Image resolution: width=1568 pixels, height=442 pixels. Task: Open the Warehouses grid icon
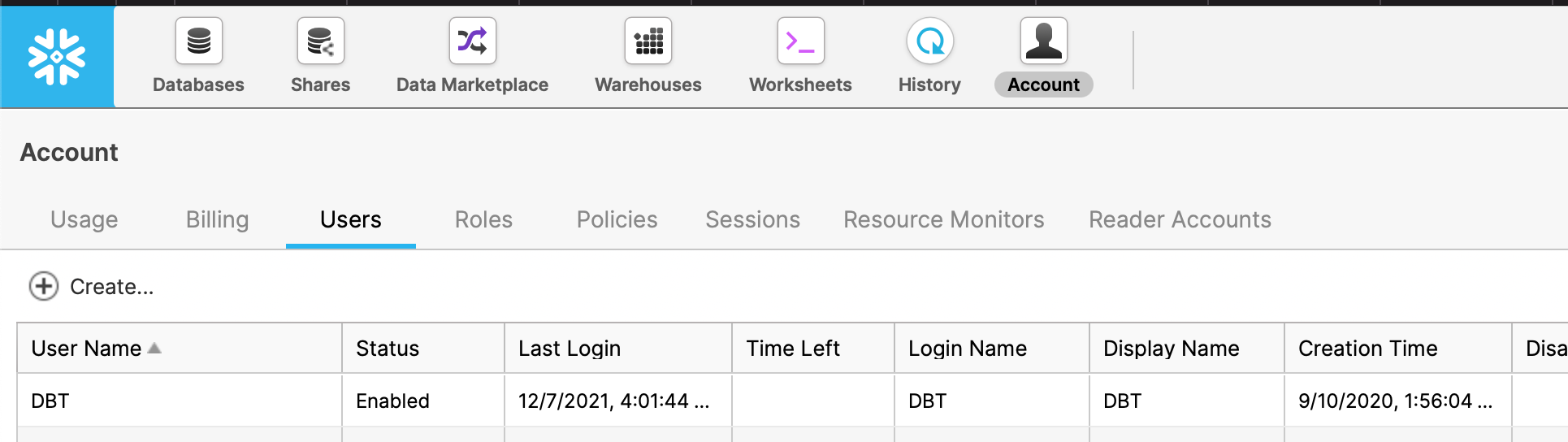(x=648, y=41)
